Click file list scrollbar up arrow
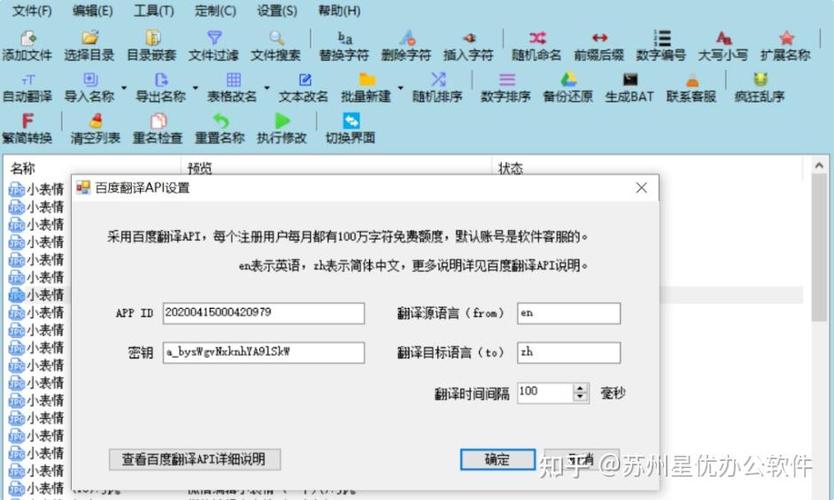 click(819, 166)
